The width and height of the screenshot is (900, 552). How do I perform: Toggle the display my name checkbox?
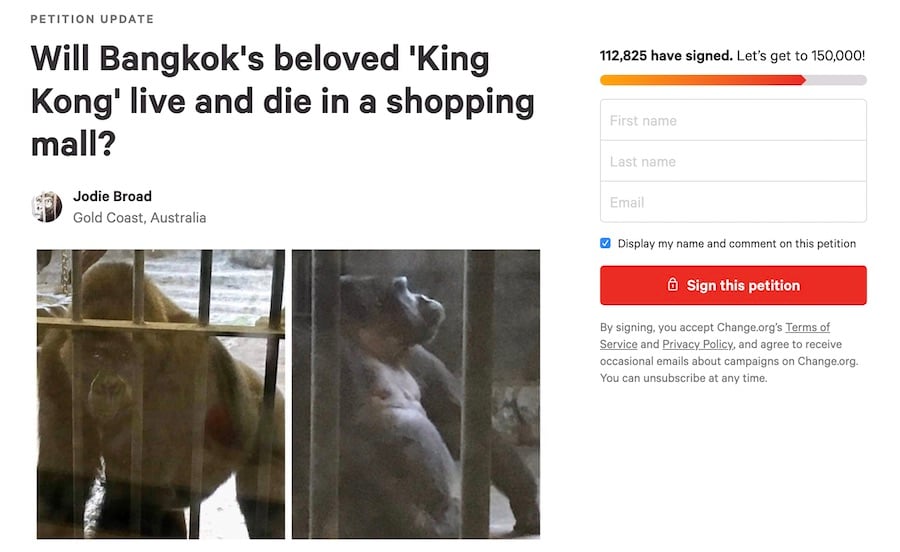point(606,243)
